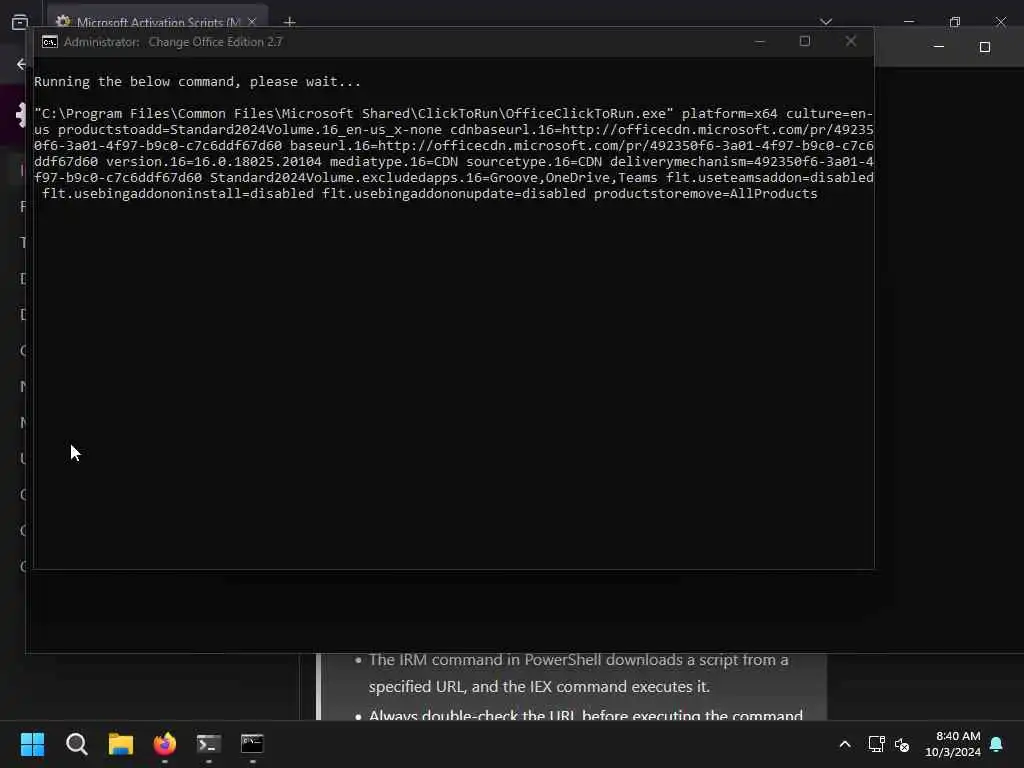Open notification bell in tray

coord(996,744)
